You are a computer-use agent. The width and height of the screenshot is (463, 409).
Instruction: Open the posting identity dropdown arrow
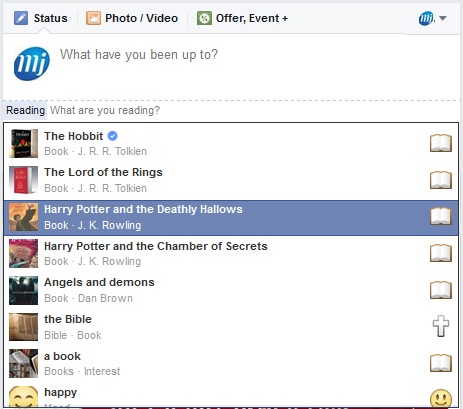[443, 18]
